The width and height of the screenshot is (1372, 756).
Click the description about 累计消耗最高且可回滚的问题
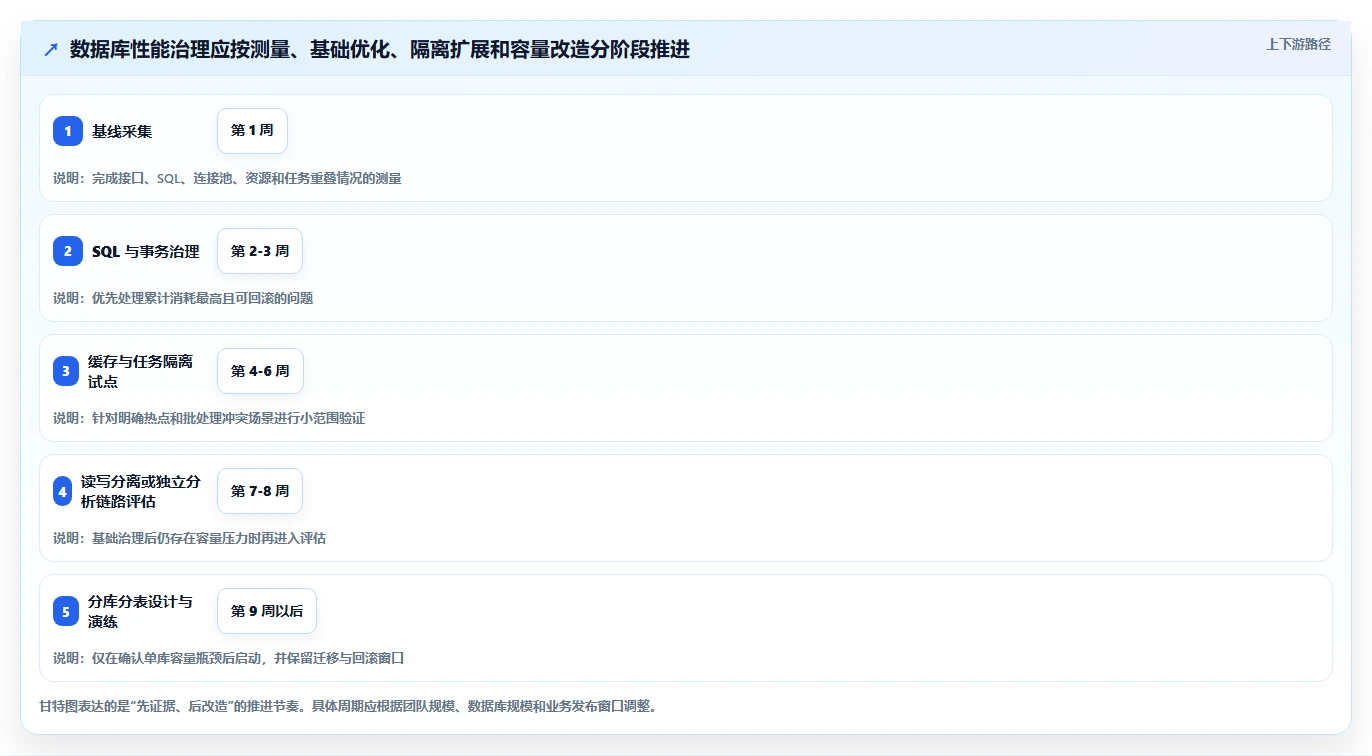[183, 298]
